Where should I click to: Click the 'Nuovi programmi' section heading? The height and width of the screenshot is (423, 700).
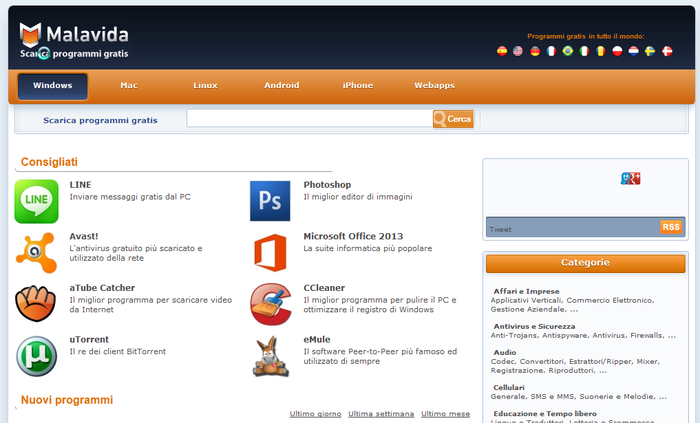(67, 400)
